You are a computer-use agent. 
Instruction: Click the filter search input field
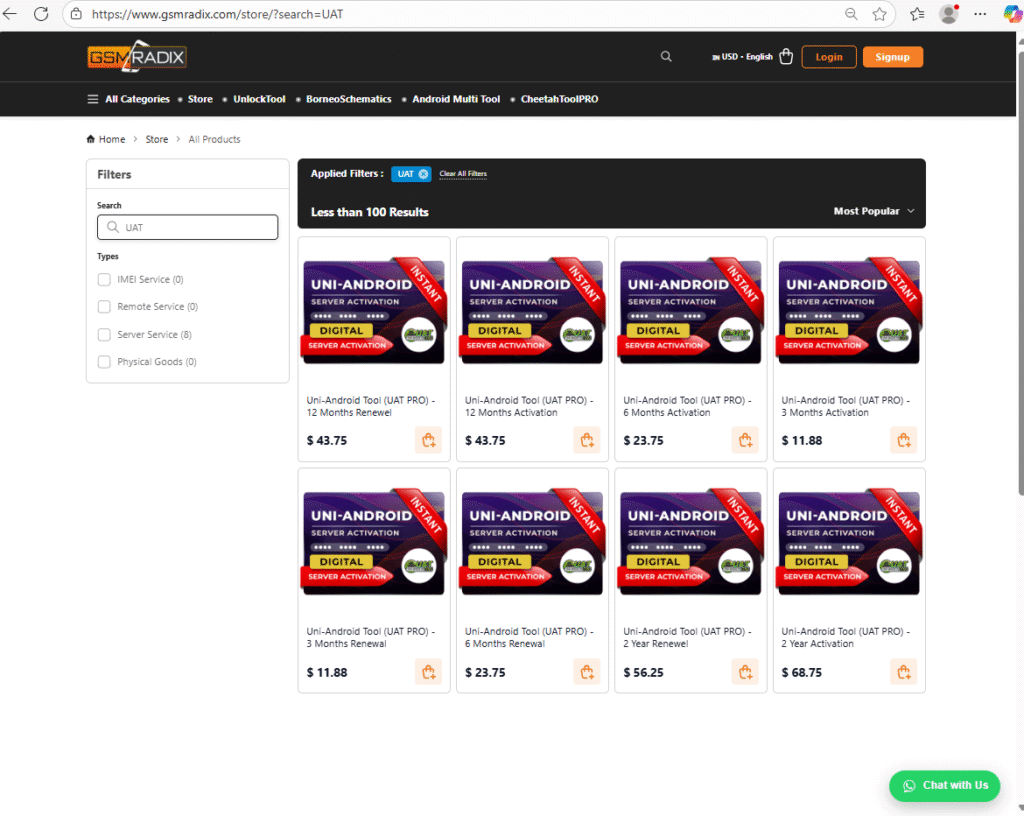(x=187, y=227)
